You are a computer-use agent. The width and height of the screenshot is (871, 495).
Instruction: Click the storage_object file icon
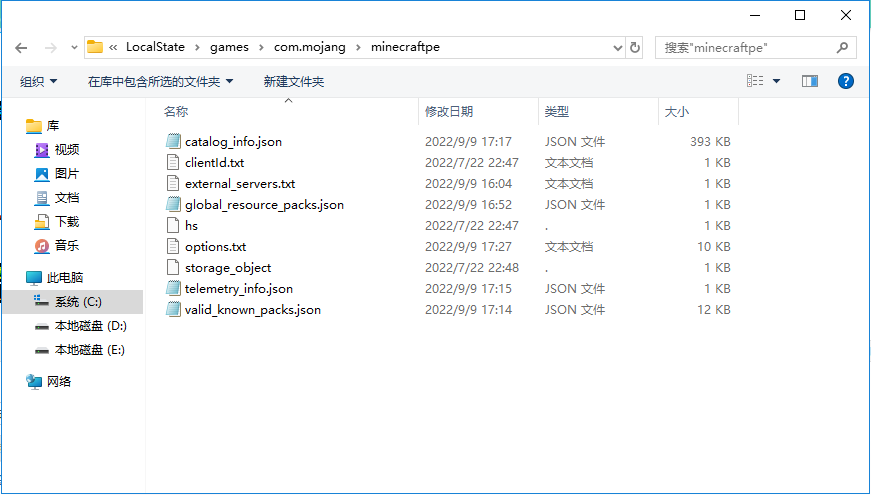[173, 267]
